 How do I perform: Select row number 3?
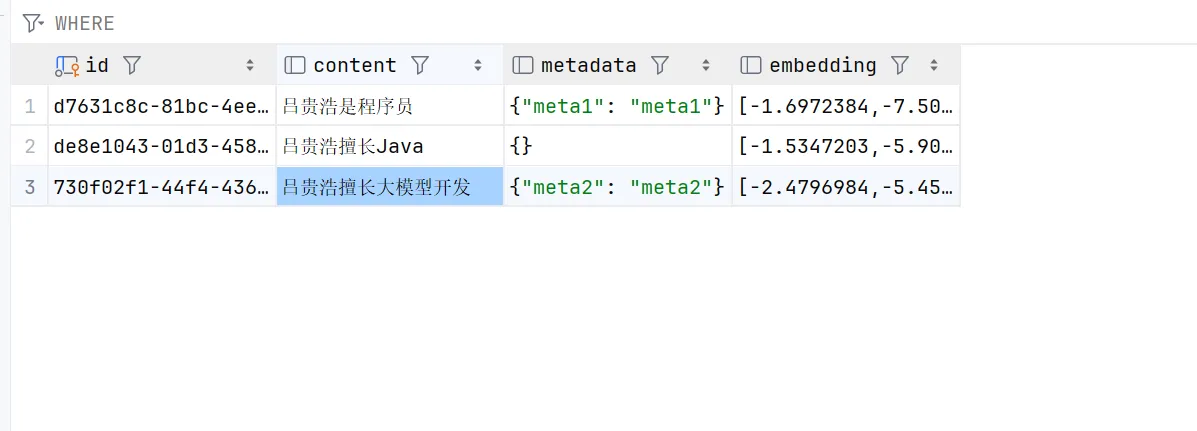pos(30,187)
